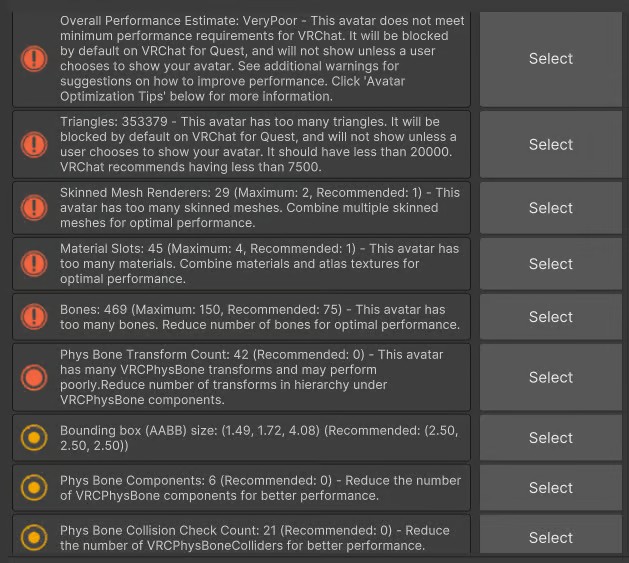Click the yellow icon next to Phys Bone Components
Viewport: 629px width, 563px height.
[34, 488]
